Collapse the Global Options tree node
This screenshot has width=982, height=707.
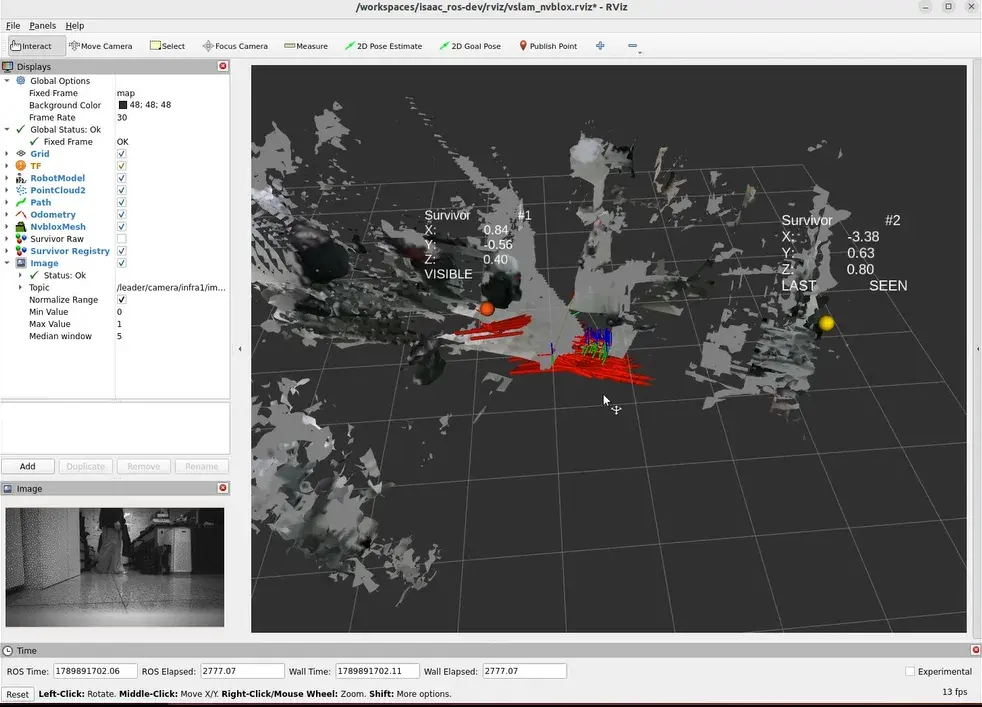pyautogui.click(x=7, y=81)
